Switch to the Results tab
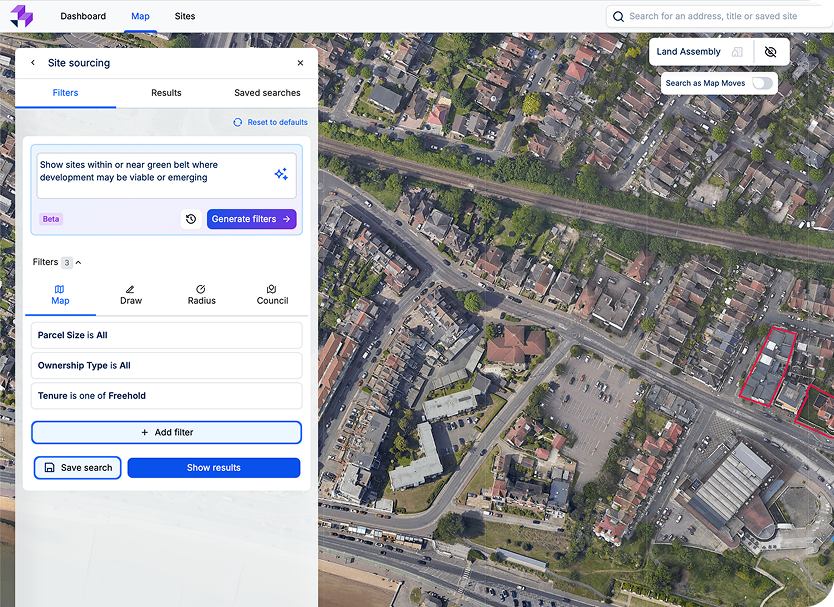This screenshot has width=834, height=607. tap(166, 93)
